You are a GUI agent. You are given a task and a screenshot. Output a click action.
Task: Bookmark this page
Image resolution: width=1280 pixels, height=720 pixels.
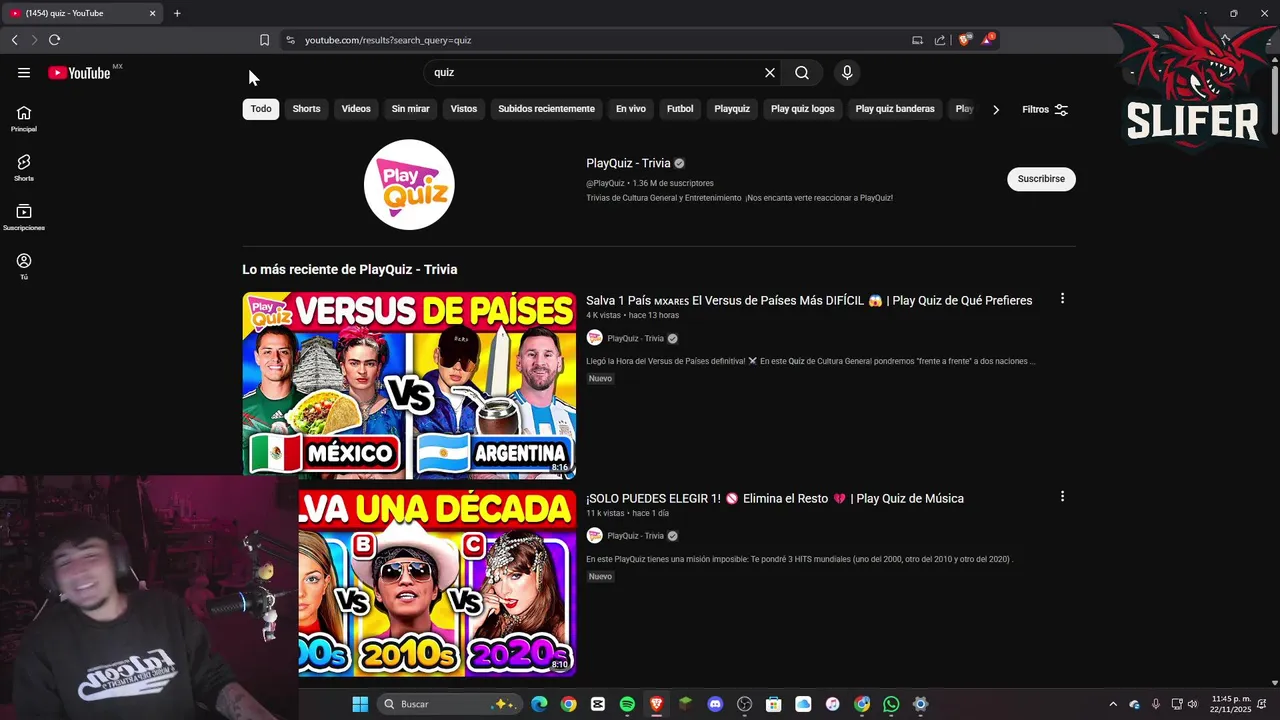click(264, 40)
